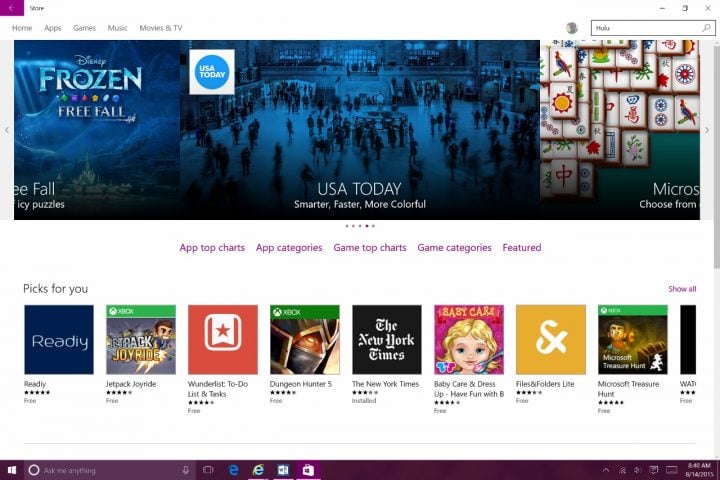Open the touch keyboard tray icon
The width and height of the screenshot is (720, 480).
pos(672,470)
